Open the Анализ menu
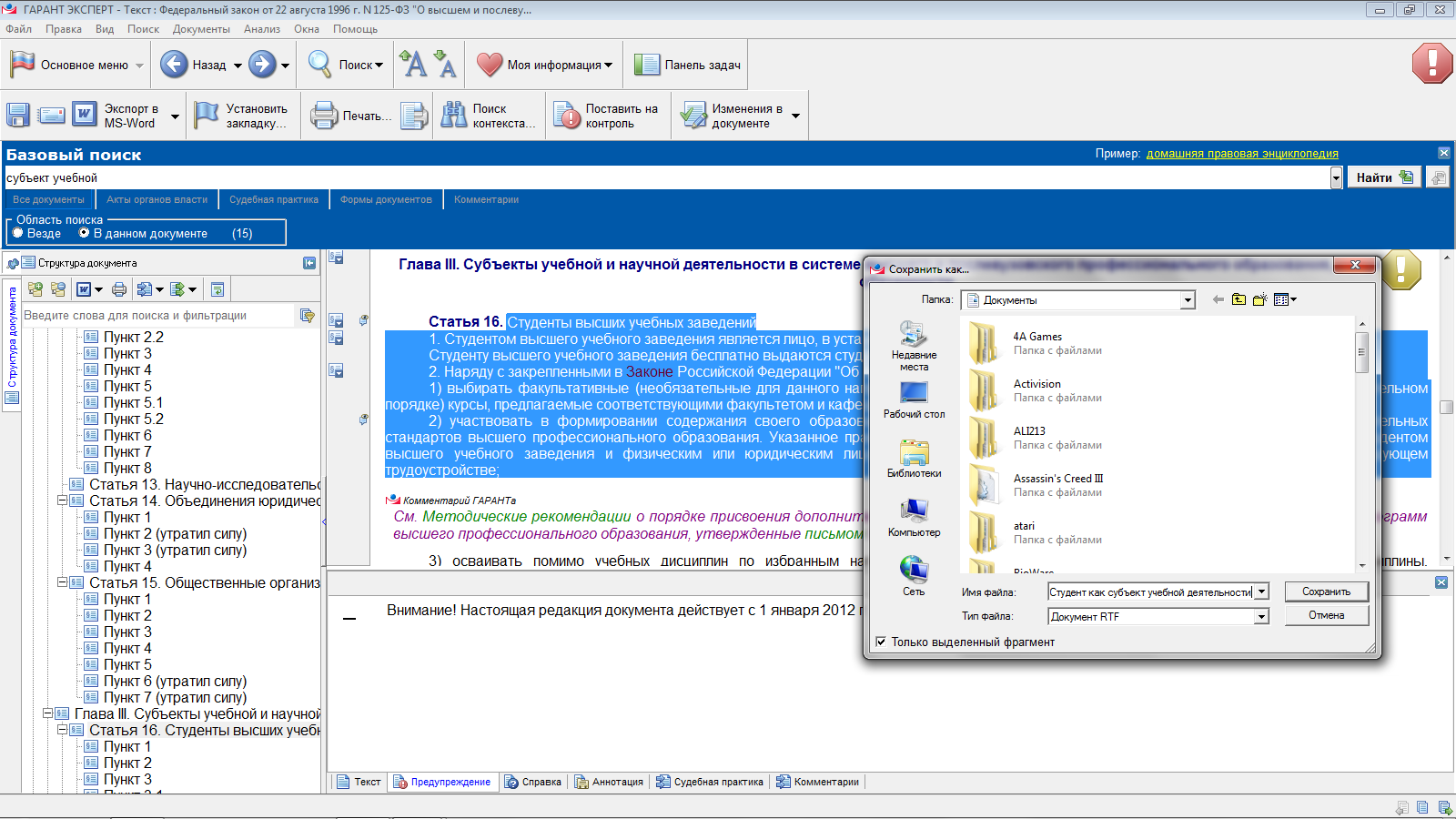Image resolution: width=1456 pixels, height=819 pixels. pos(262,29)
